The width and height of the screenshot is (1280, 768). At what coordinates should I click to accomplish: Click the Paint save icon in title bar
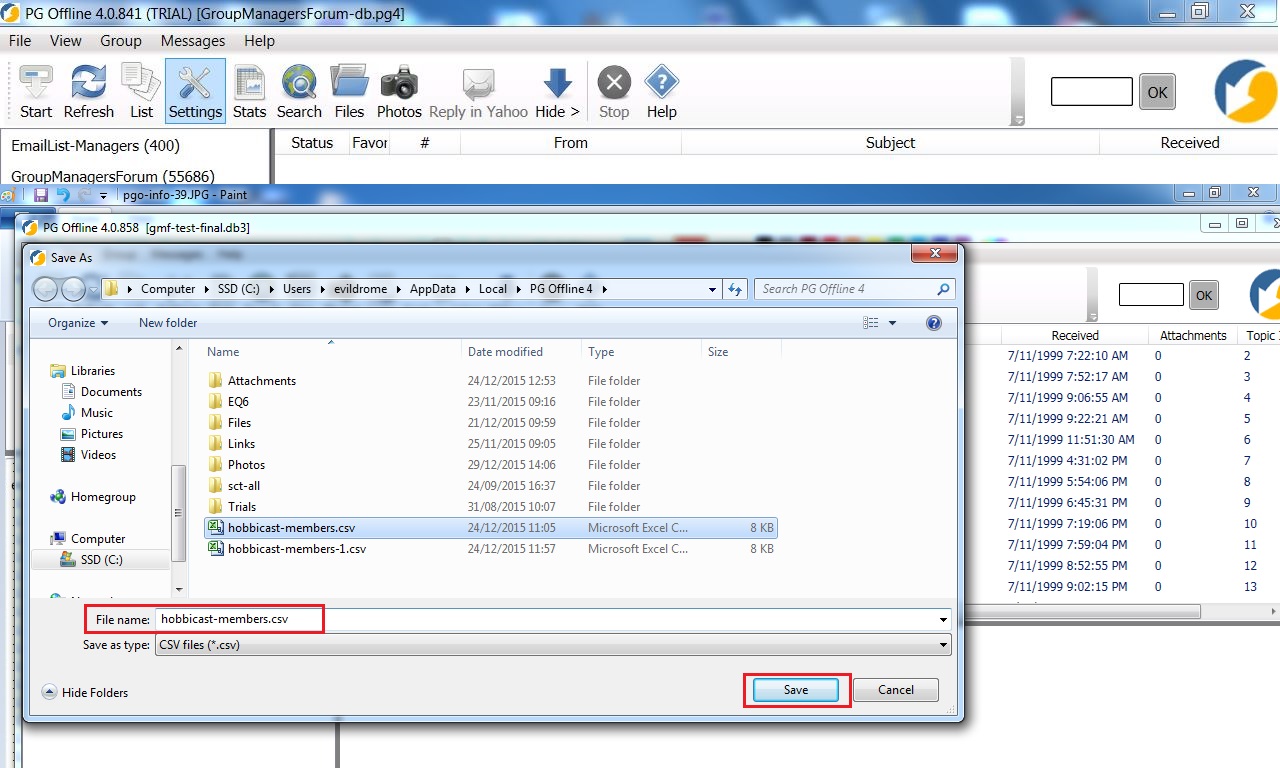coord(41,195)
